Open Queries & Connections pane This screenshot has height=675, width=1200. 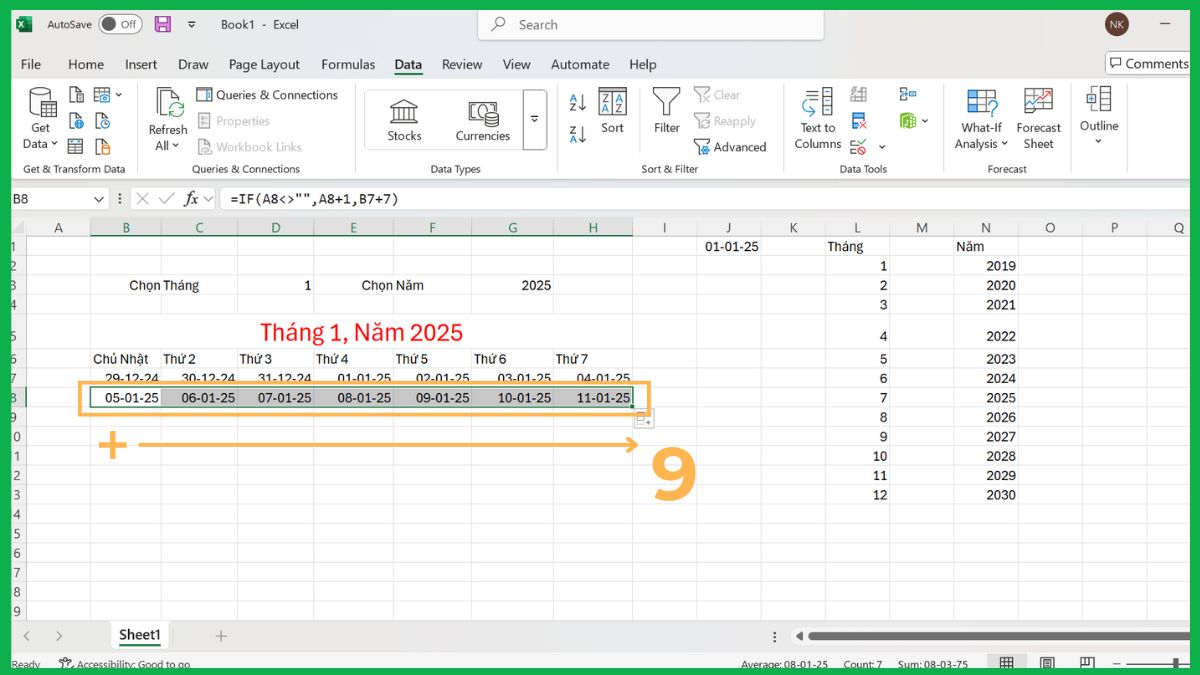pos(268,94)
